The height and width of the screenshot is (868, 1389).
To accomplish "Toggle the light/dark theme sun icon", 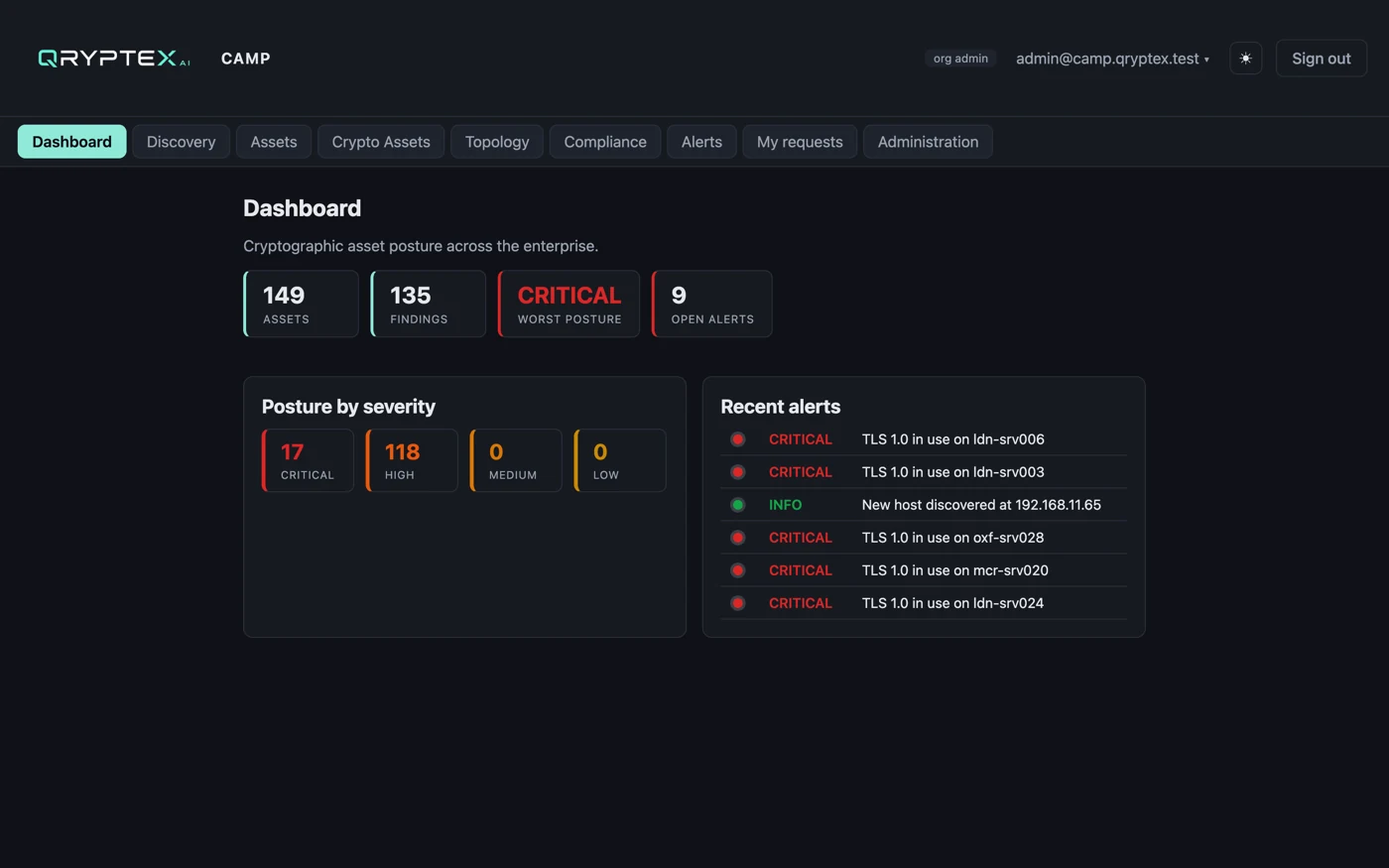I will (x=1245, y=59).
